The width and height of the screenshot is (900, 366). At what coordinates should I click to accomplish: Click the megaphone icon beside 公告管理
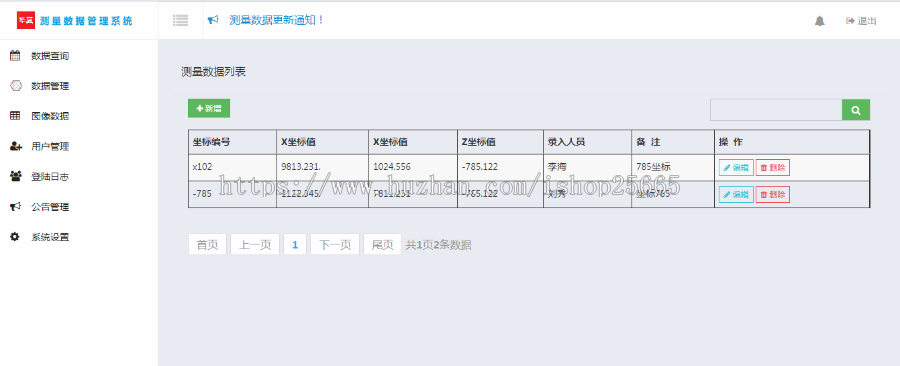15,207
